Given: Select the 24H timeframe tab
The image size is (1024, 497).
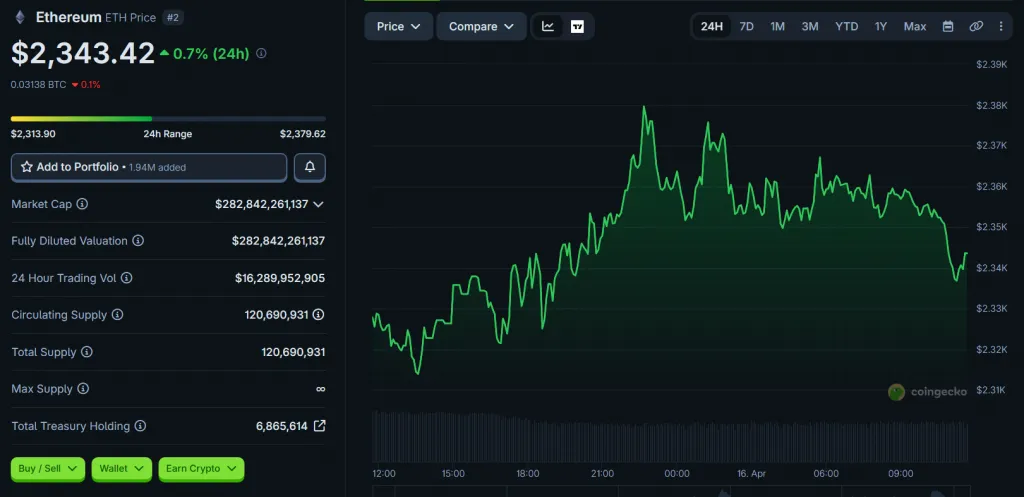Looking at the screenshot, I should (711, 26).
